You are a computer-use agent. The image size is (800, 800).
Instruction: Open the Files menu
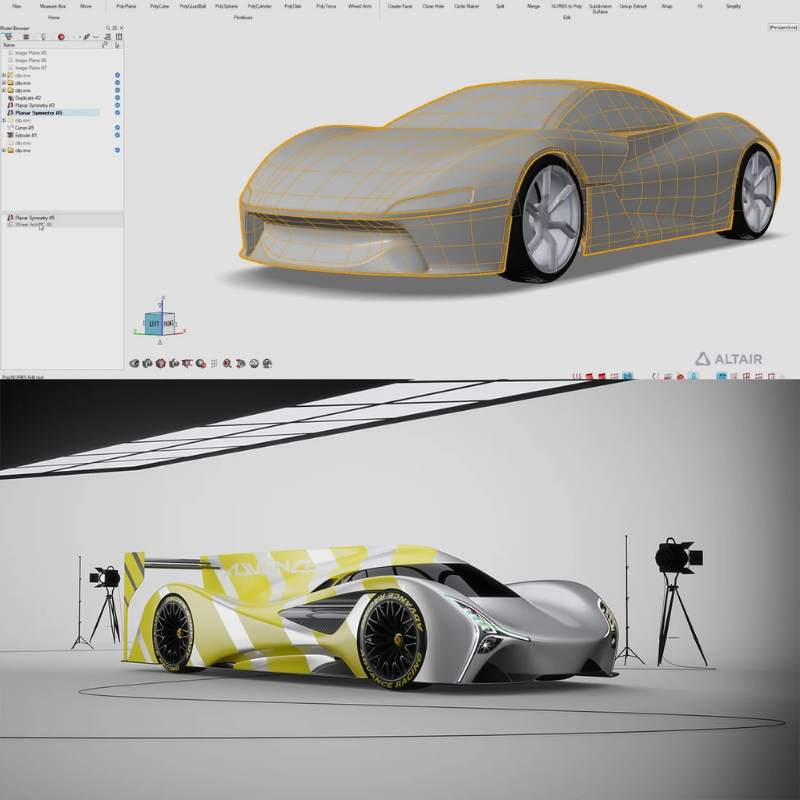point(16,6)
